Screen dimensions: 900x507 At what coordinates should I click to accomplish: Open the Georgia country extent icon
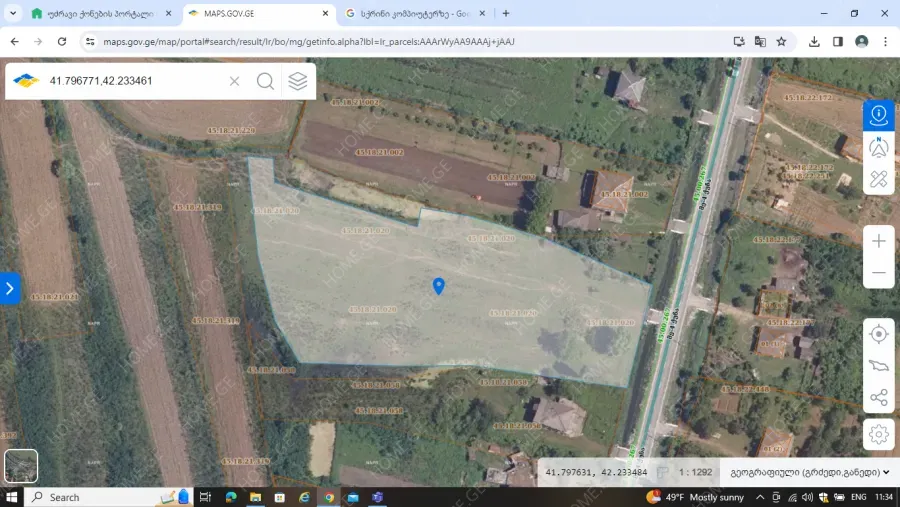click(878, 366)
